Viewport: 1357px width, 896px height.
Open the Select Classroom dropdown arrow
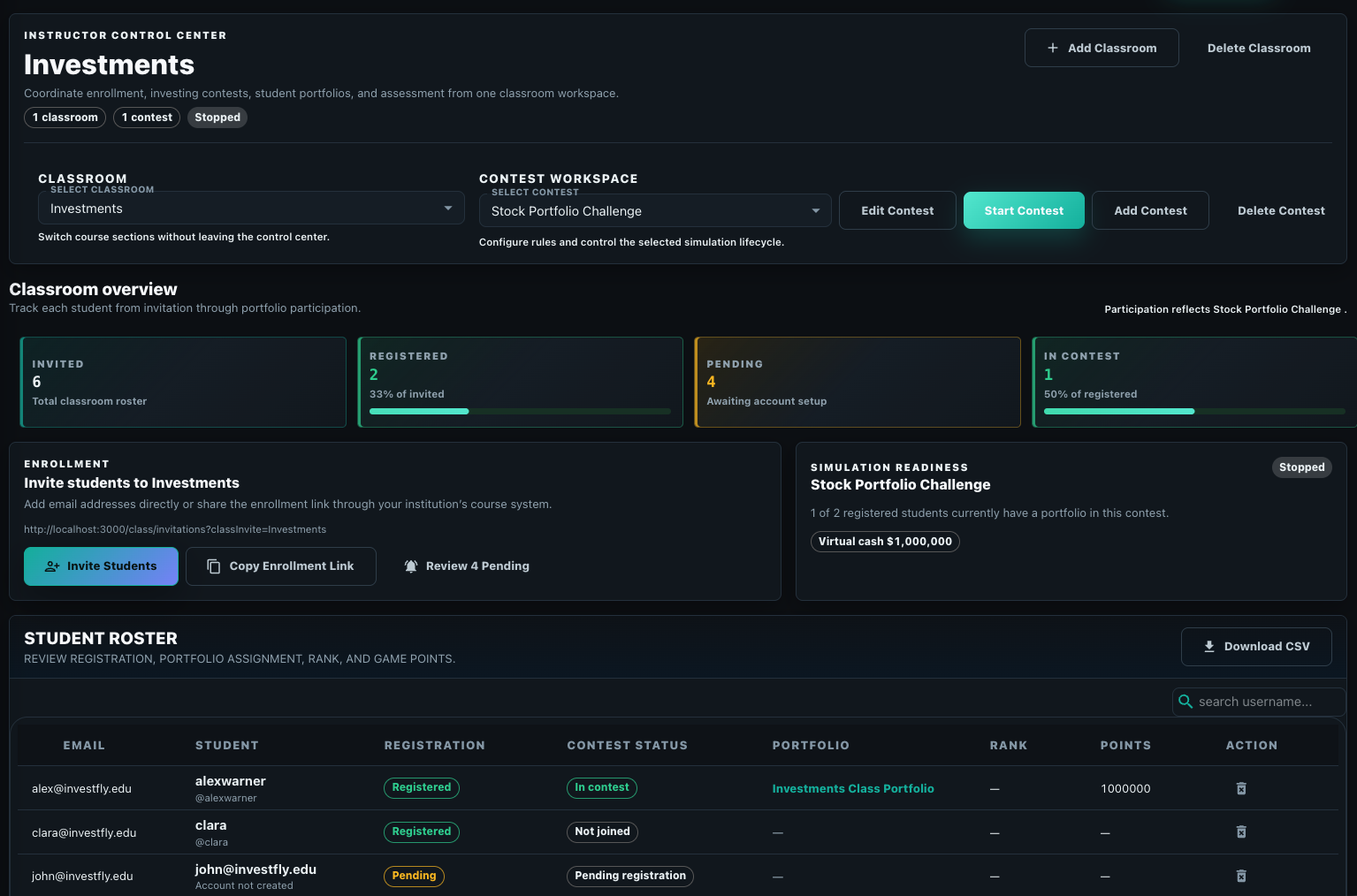pyautogui.click(x=448, y=209)
